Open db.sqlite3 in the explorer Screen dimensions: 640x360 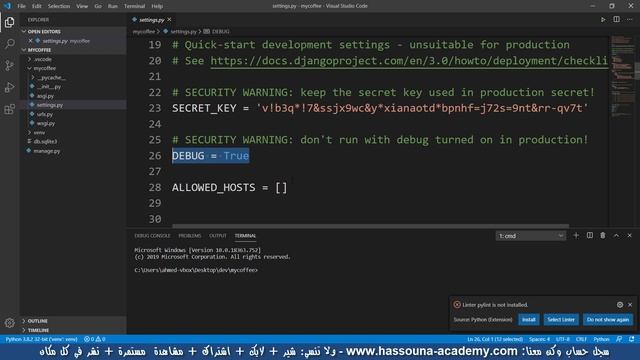pos(45,141)
